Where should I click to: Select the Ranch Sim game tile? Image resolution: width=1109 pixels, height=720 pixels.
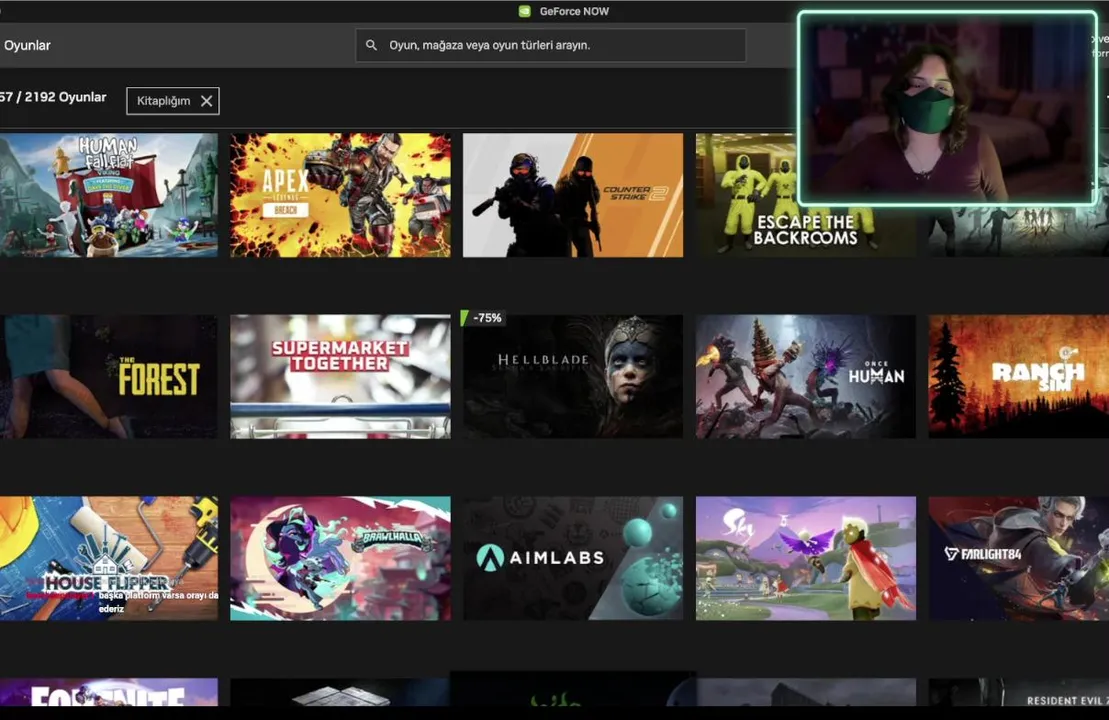point(1018,376)
